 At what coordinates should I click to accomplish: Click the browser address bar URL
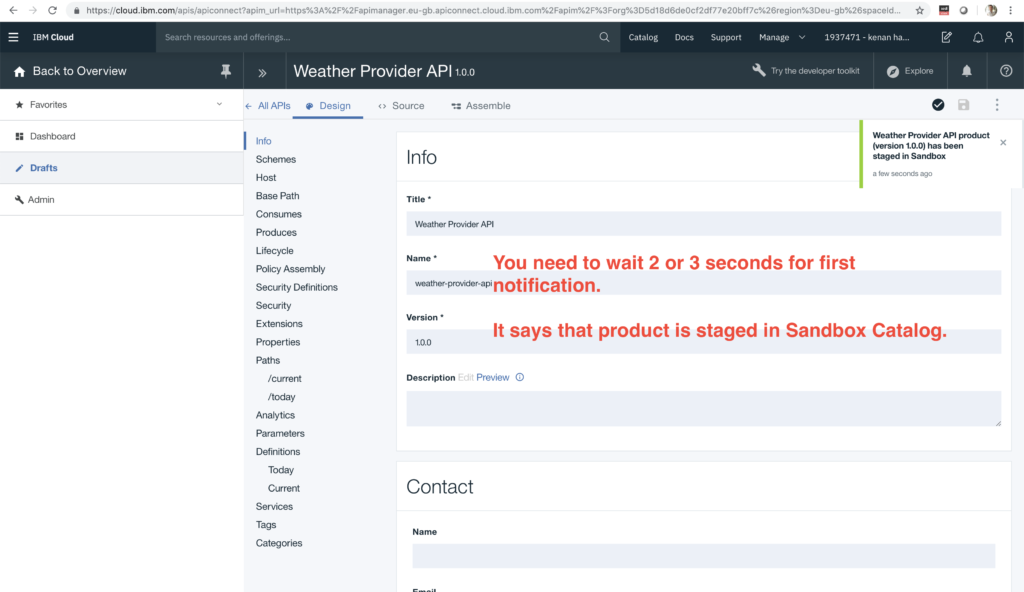(x=493, y=10)
